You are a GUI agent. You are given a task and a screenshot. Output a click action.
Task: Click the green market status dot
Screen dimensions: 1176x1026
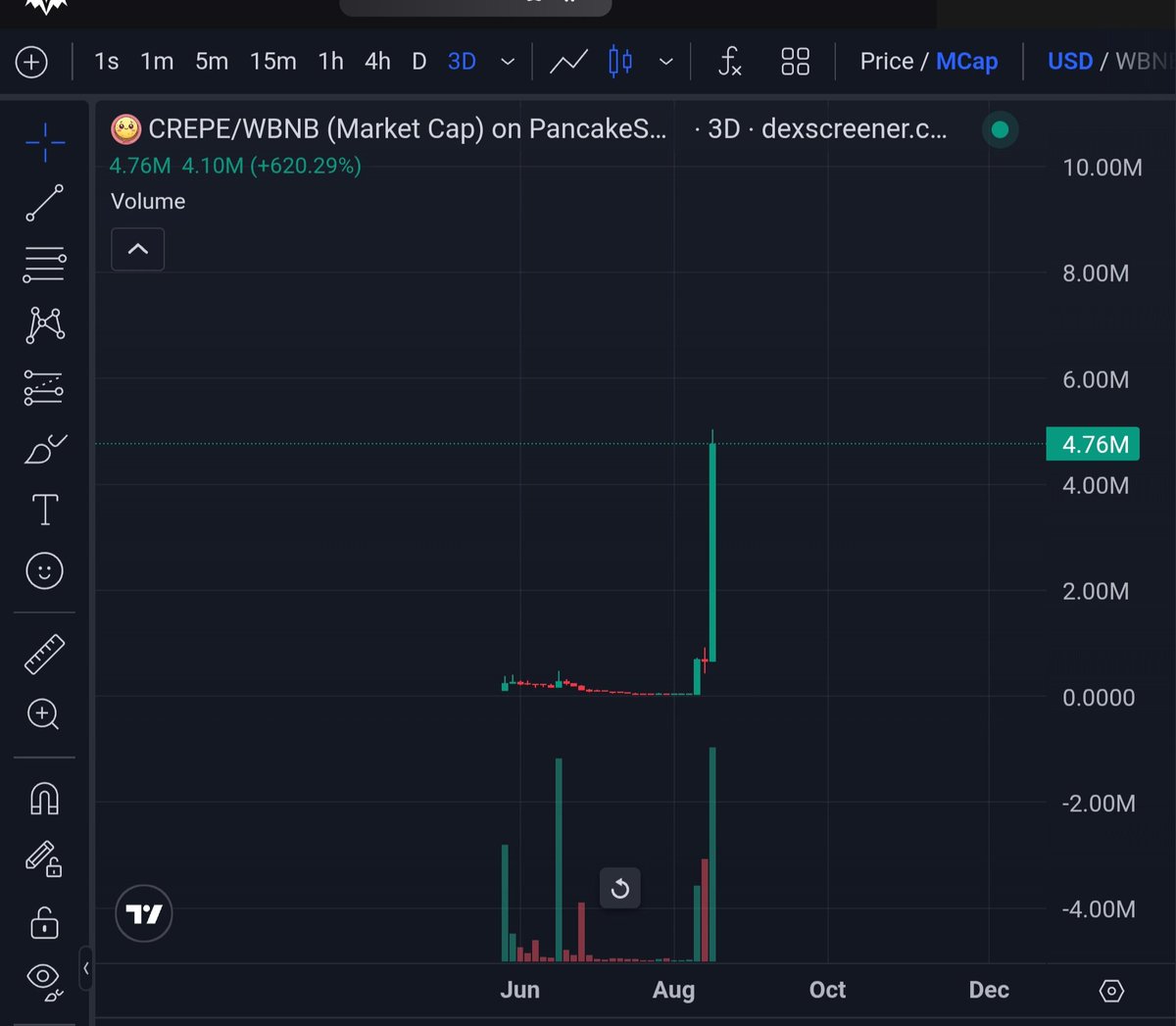(x=1000, y=129)
